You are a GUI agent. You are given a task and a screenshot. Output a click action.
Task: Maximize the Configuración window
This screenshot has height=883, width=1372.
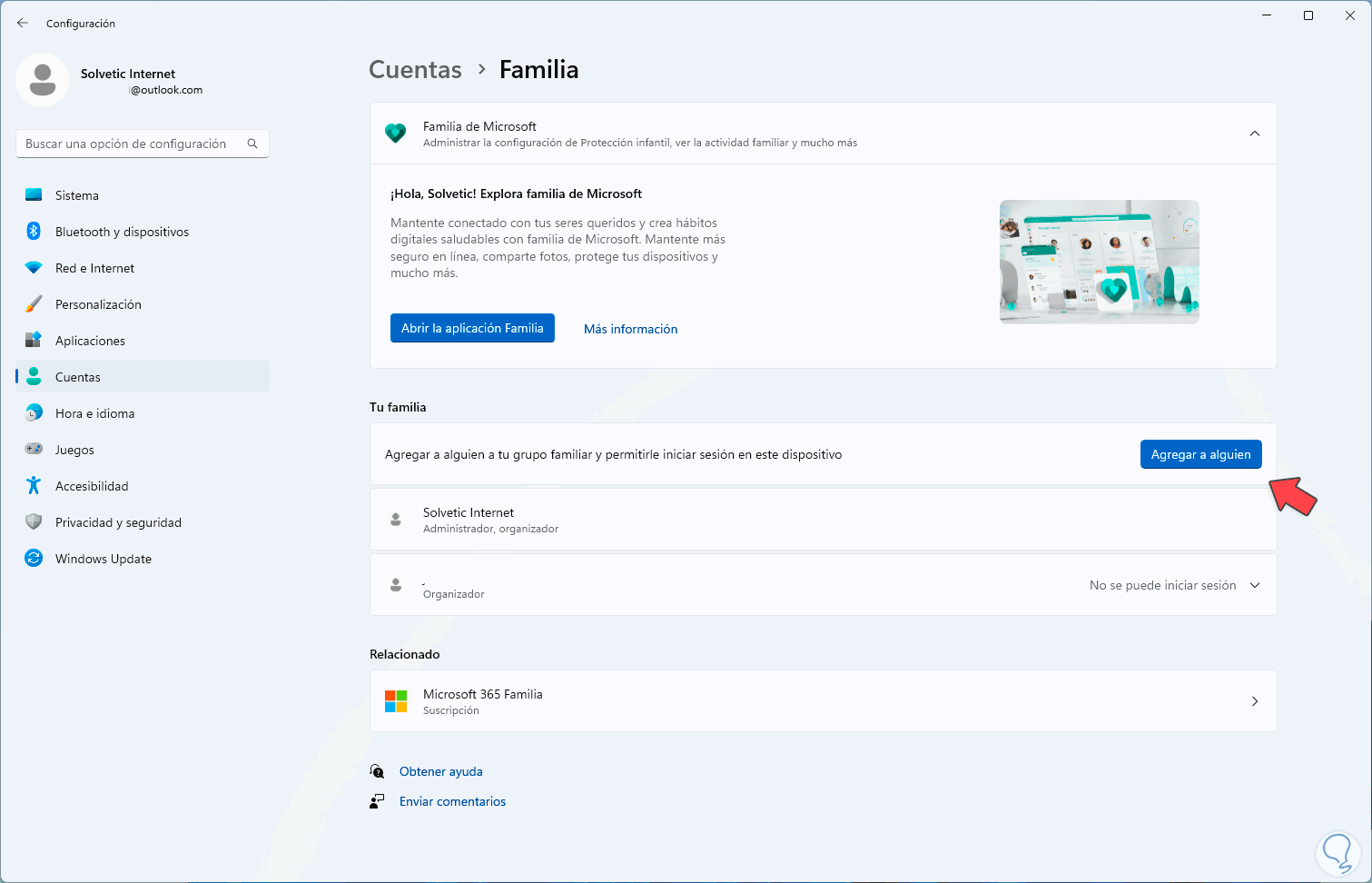(x=1308, y=15)
